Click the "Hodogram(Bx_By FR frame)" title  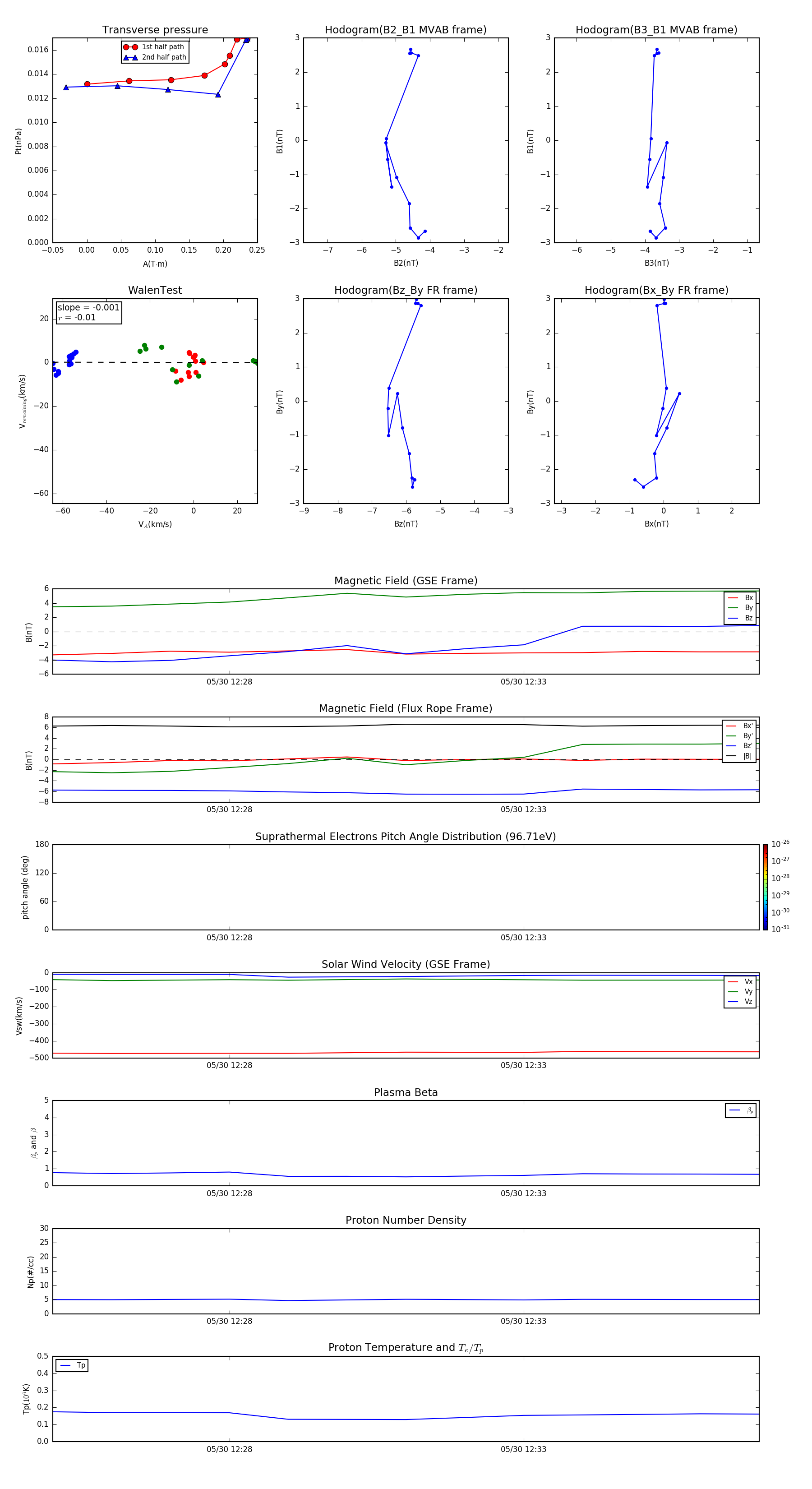coord(656,290)
